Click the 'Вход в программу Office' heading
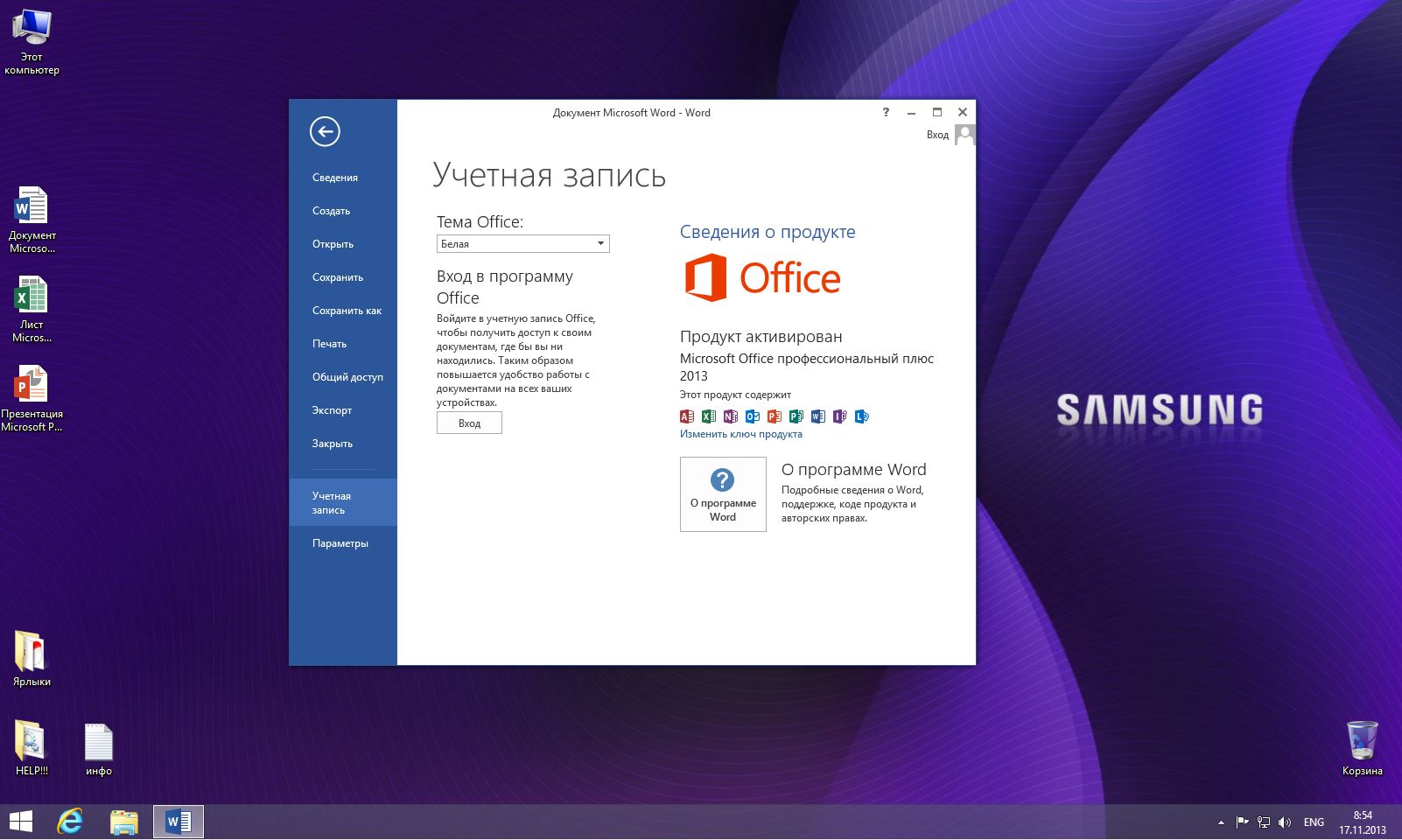1402x840 pixels. [505, 287]
